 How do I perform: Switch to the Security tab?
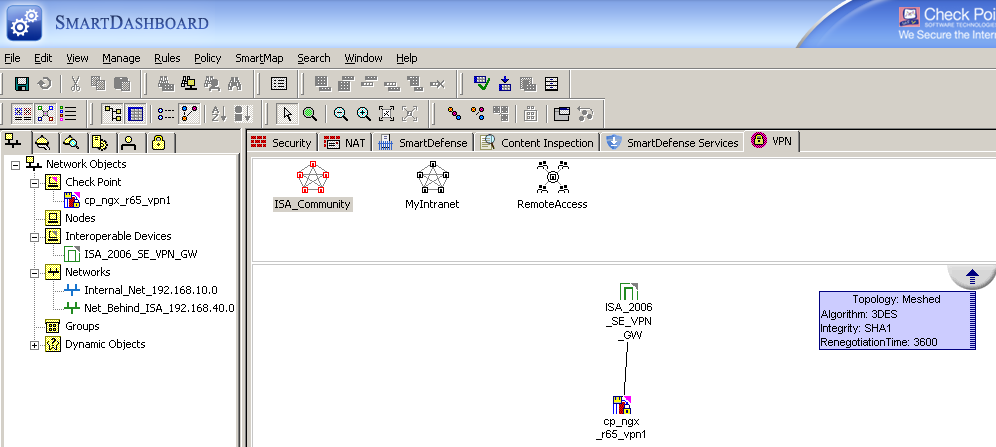[x=282, y=142]
